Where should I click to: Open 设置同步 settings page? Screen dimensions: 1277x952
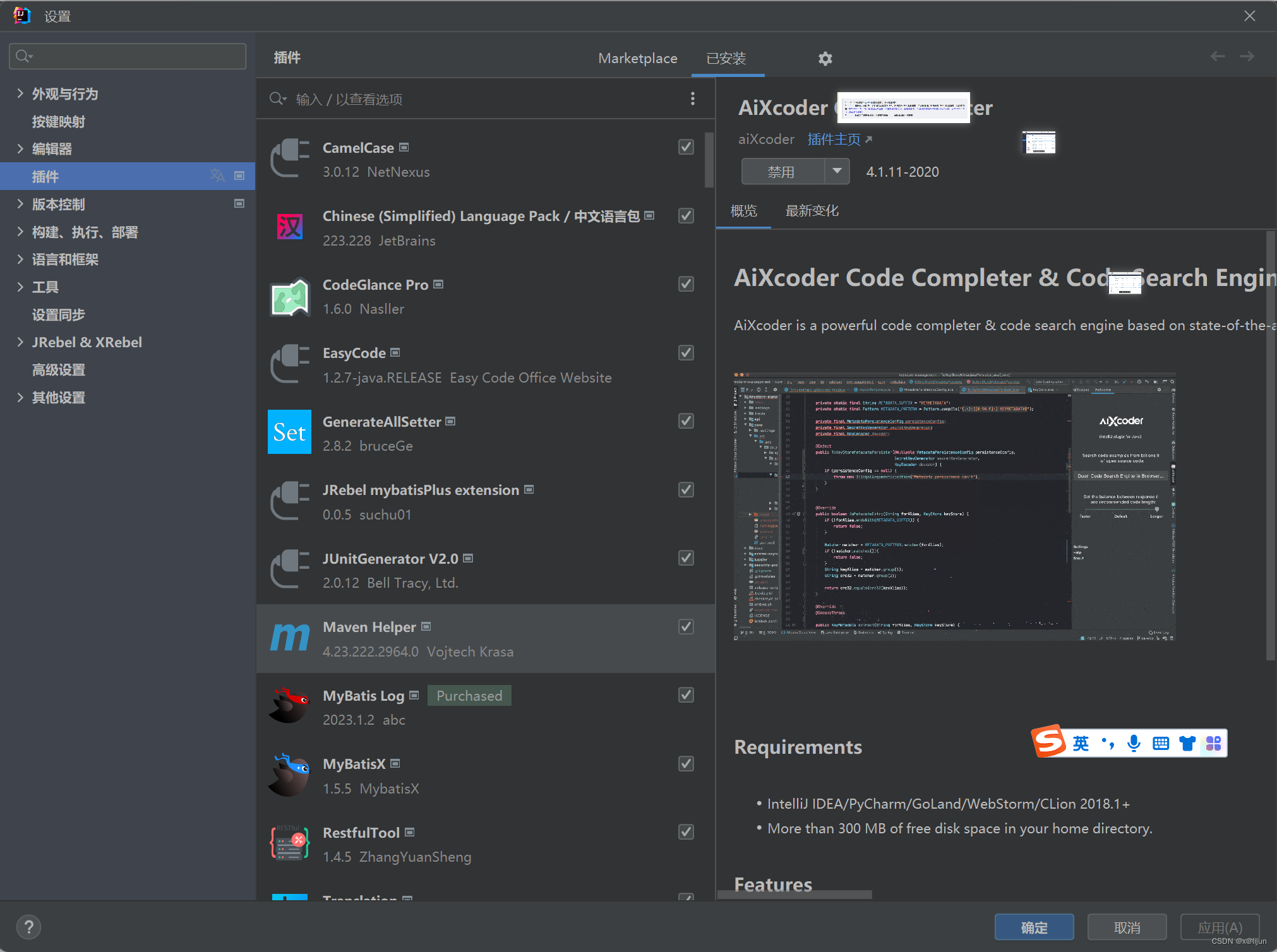(58, 314)
